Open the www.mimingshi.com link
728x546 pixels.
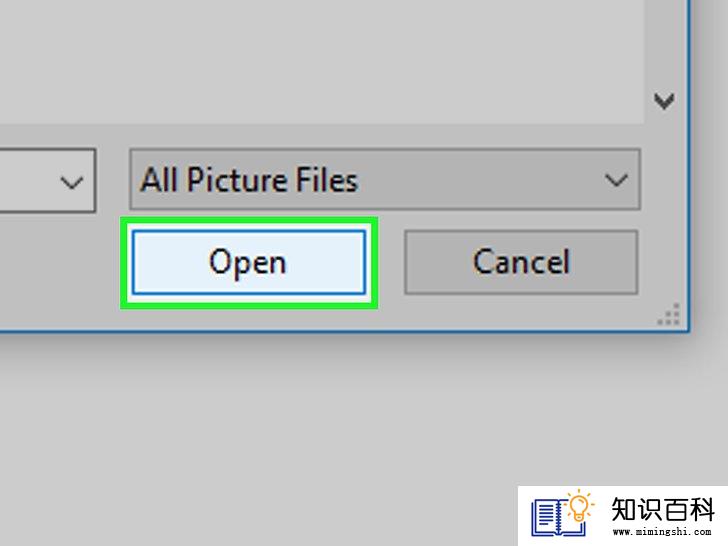pos(662,532)
